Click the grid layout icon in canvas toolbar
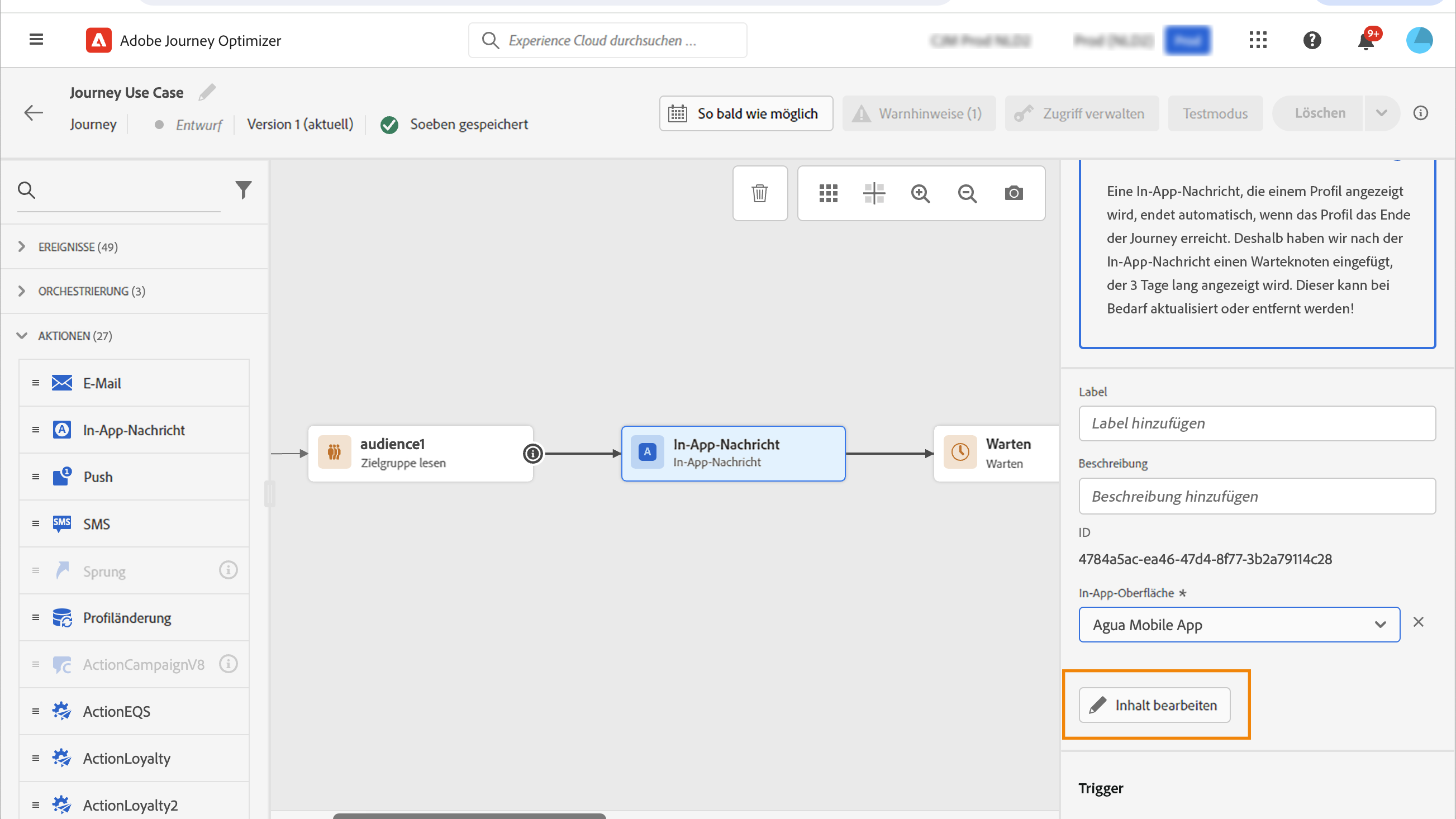Viewport: 1456px width, 819px height. click(x=828, y=193)
